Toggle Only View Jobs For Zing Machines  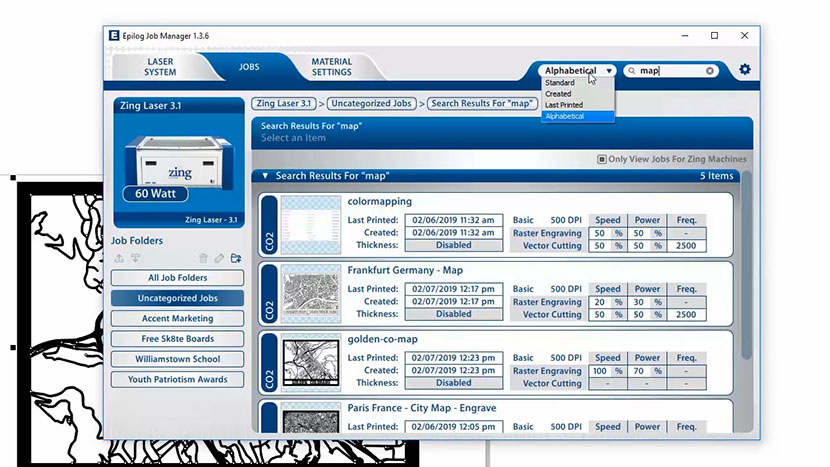601,159
